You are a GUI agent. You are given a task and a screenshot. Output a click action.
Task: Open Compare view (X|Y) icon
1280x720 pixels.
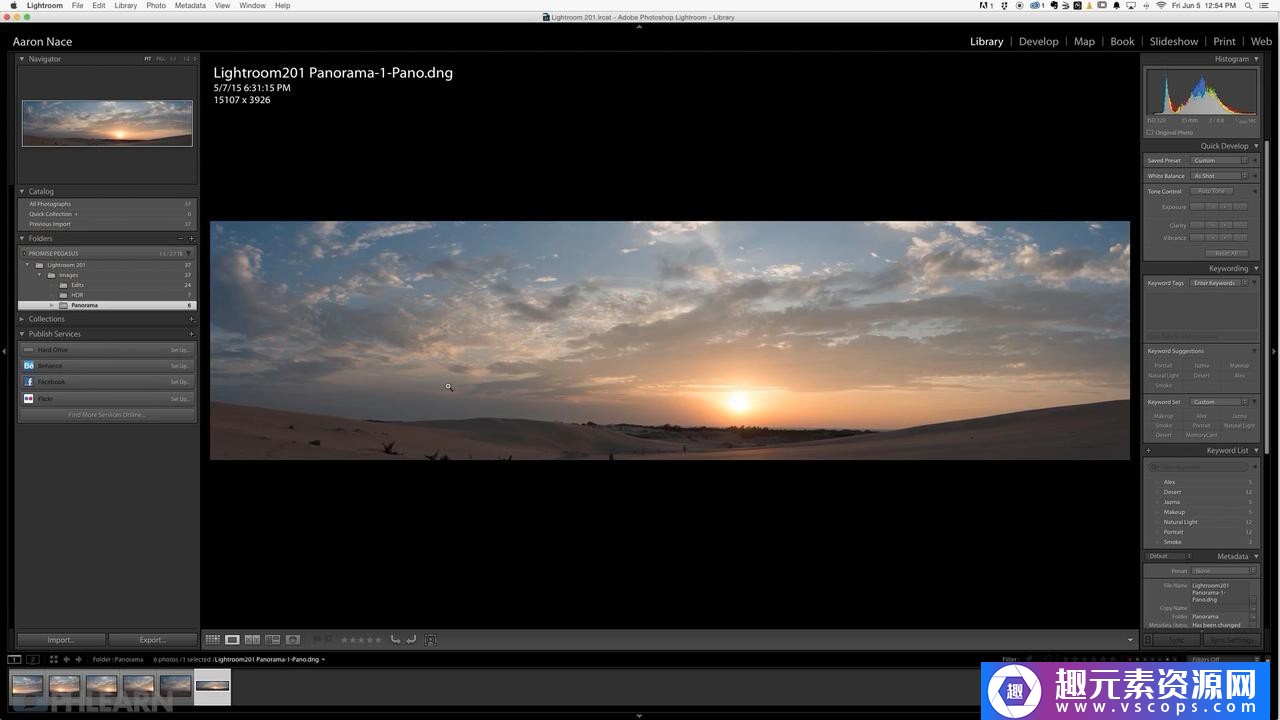(x=252, y=640)
